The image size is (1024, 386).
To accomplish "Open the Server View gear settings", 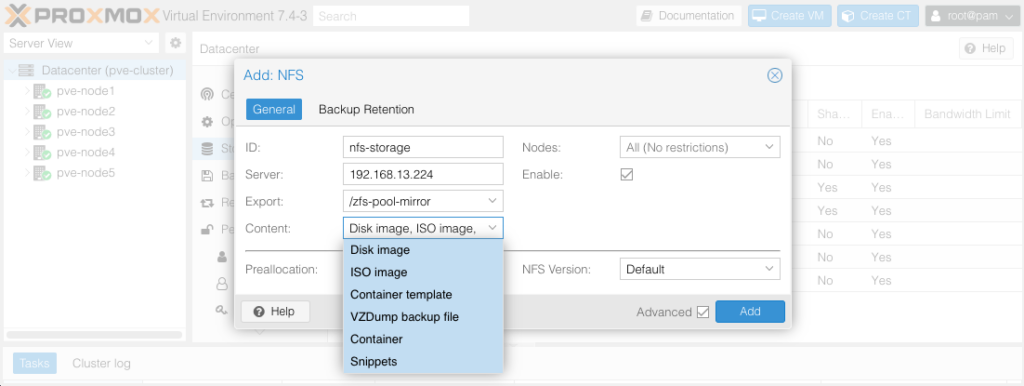I will 175,43.
